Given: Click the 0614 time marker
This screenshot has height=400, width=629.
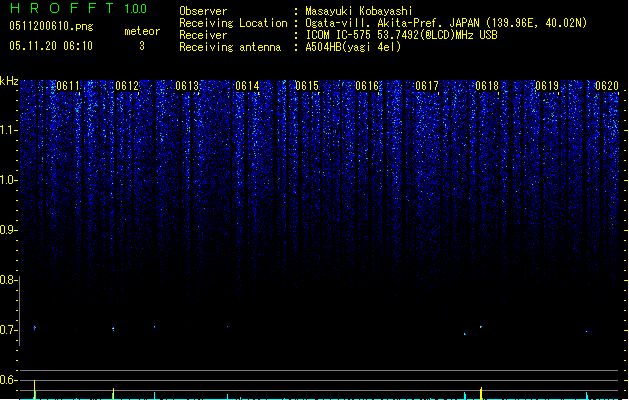Looking at the screenshot, I should 247,86.
